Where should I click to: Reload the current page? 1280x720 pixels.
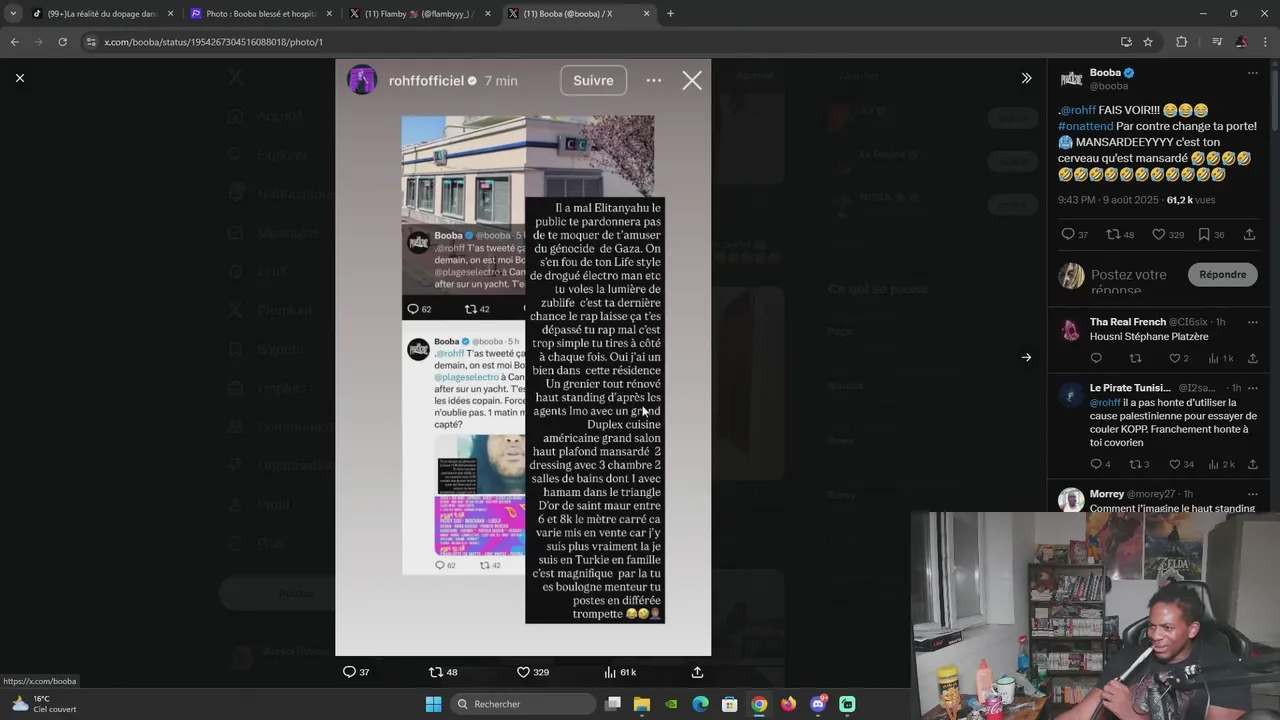(62, 42)
